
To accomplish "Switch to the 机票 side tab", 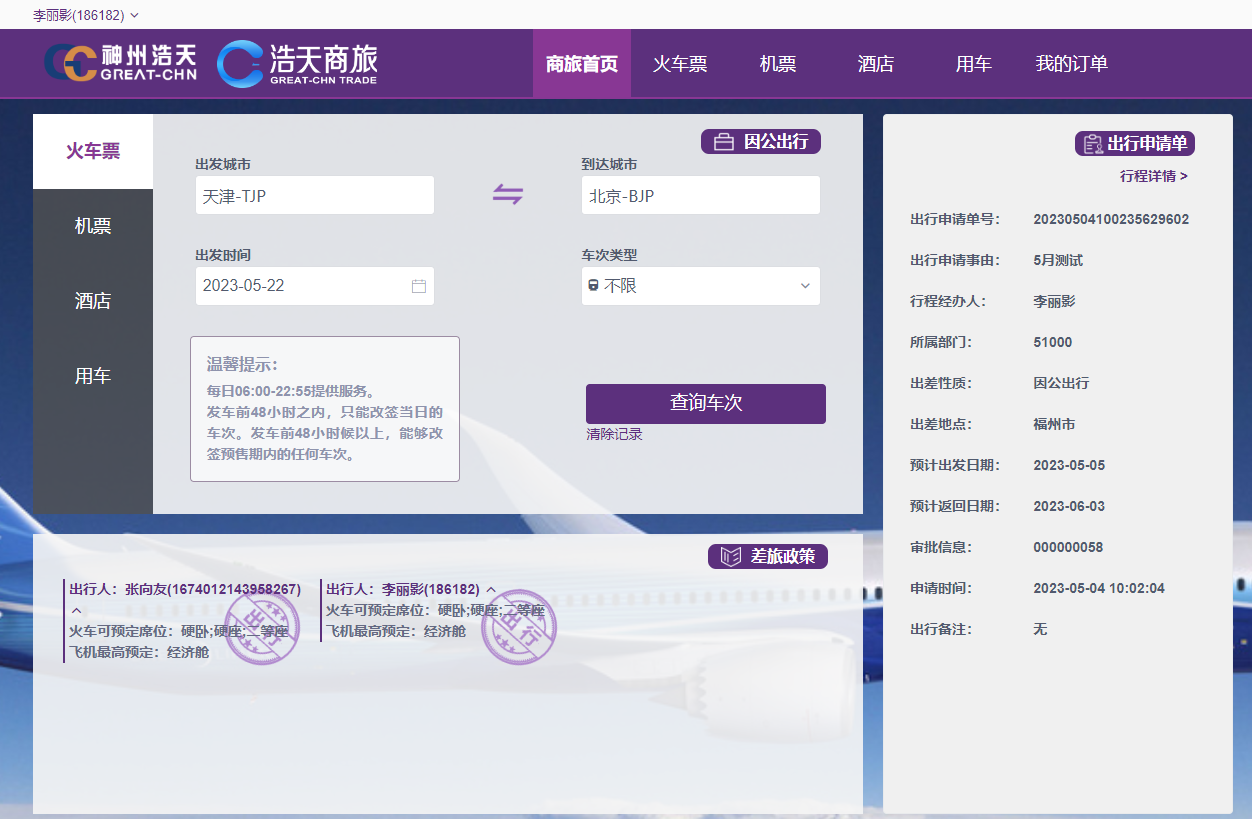I will [93, 226].
